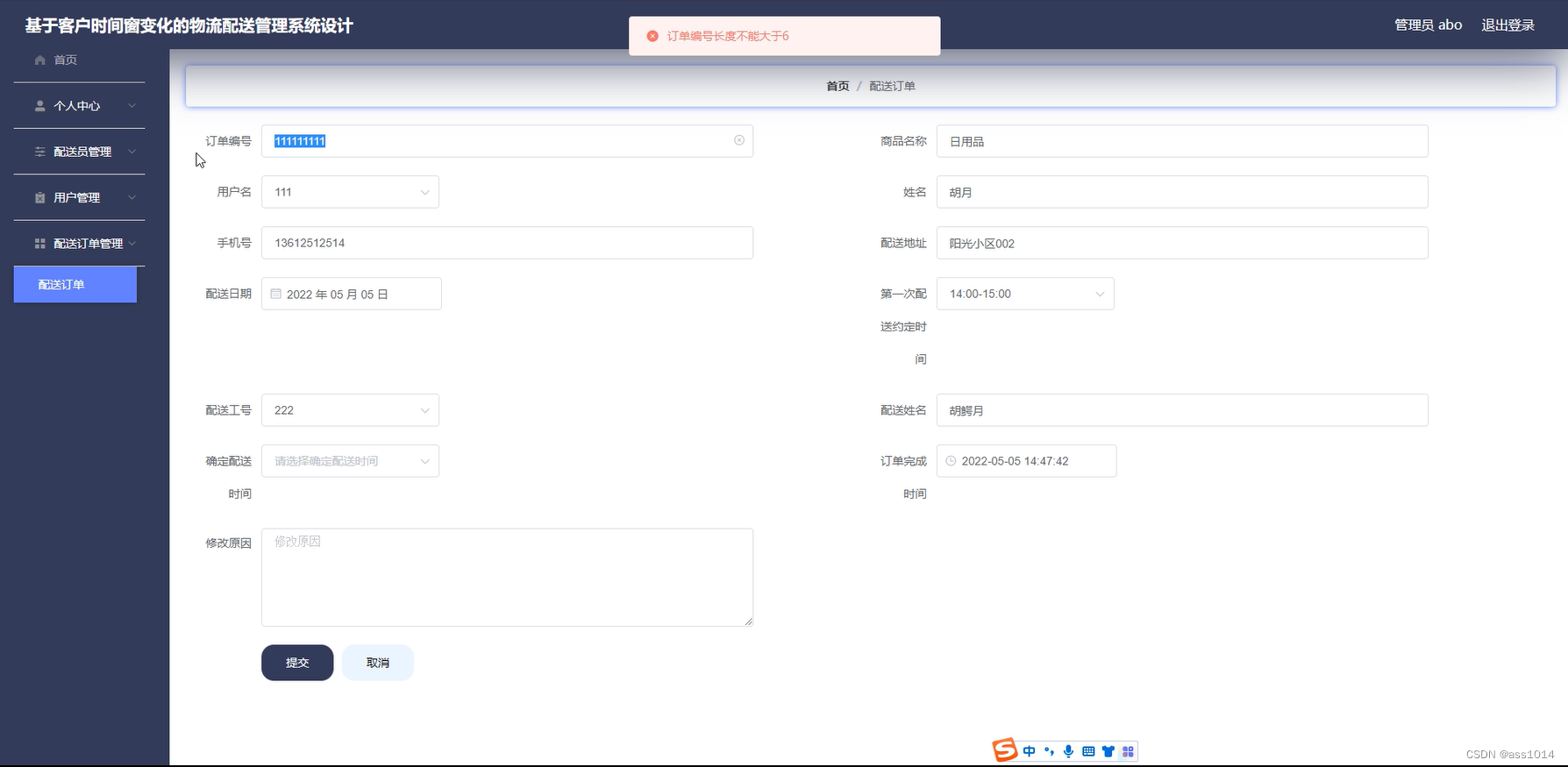Click the 配送日期 date input

352,294
